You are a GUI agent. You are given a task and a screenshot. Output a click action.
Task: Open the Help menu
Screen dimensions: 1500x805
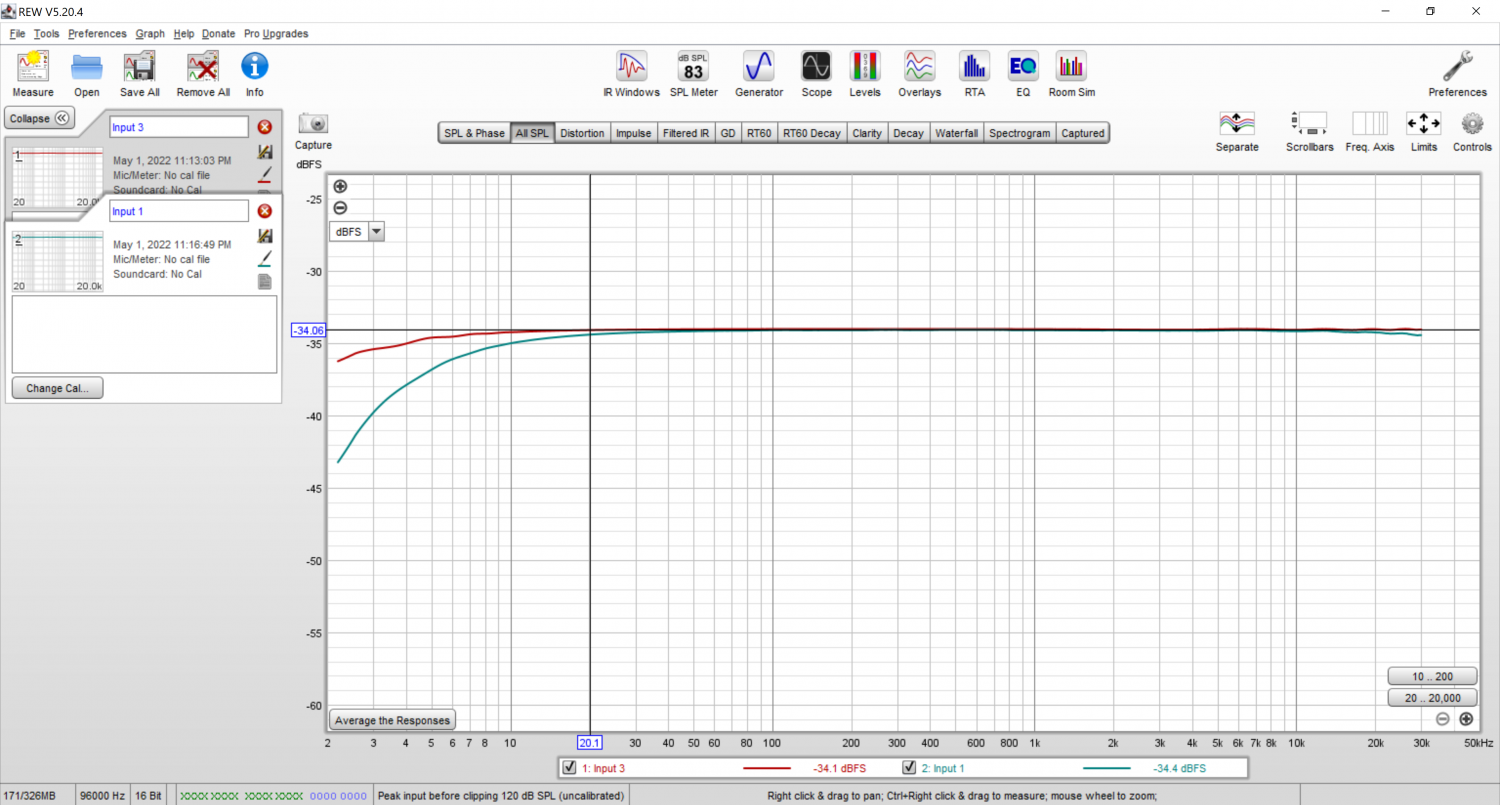[x=184, y=33]
